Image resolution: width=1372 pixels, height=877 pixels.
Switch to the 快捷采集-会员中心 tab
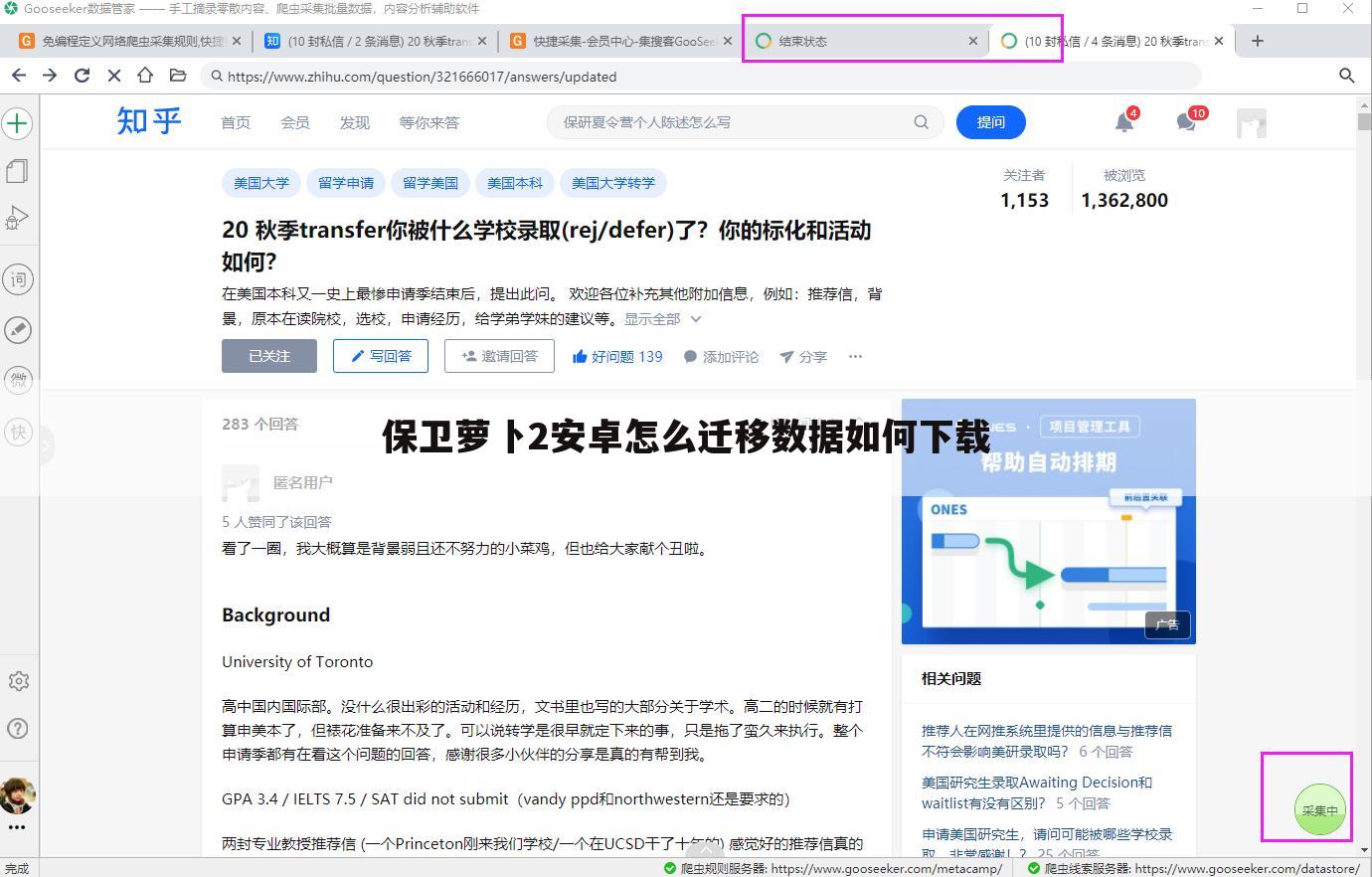[620, 41]
